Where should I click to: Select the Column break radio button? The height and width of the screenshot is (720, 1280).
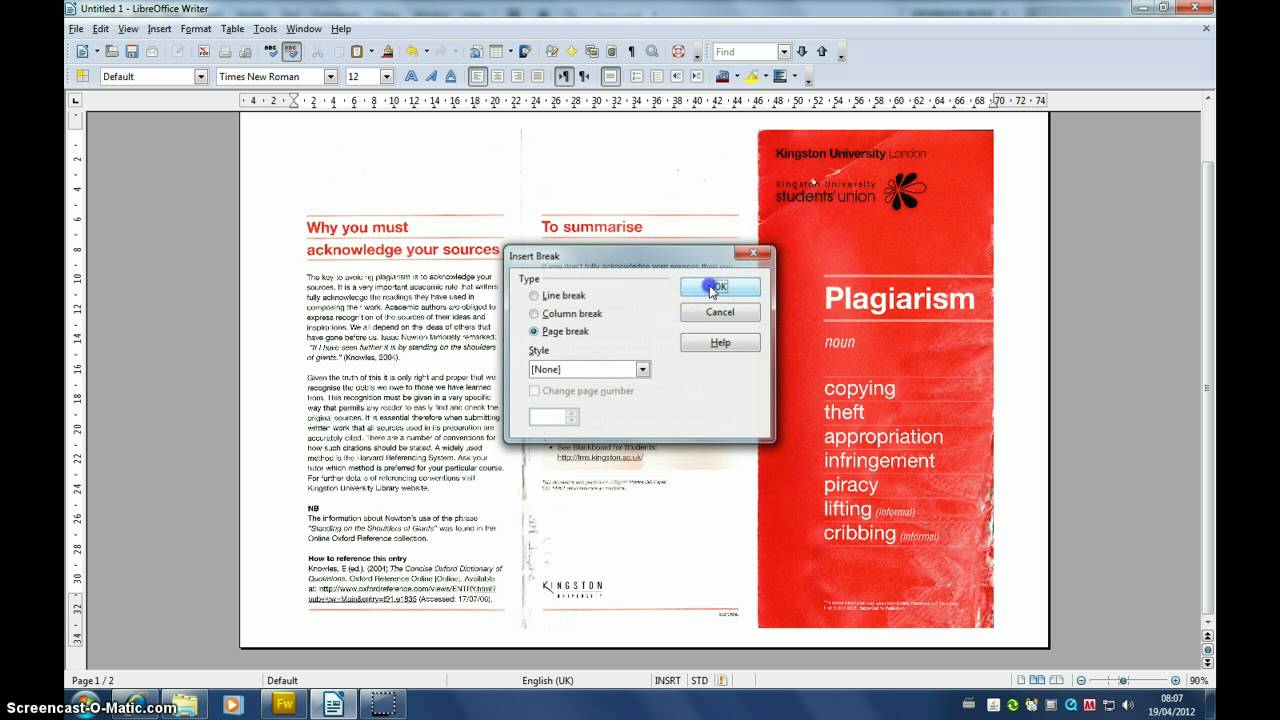[x=534, y=314]
